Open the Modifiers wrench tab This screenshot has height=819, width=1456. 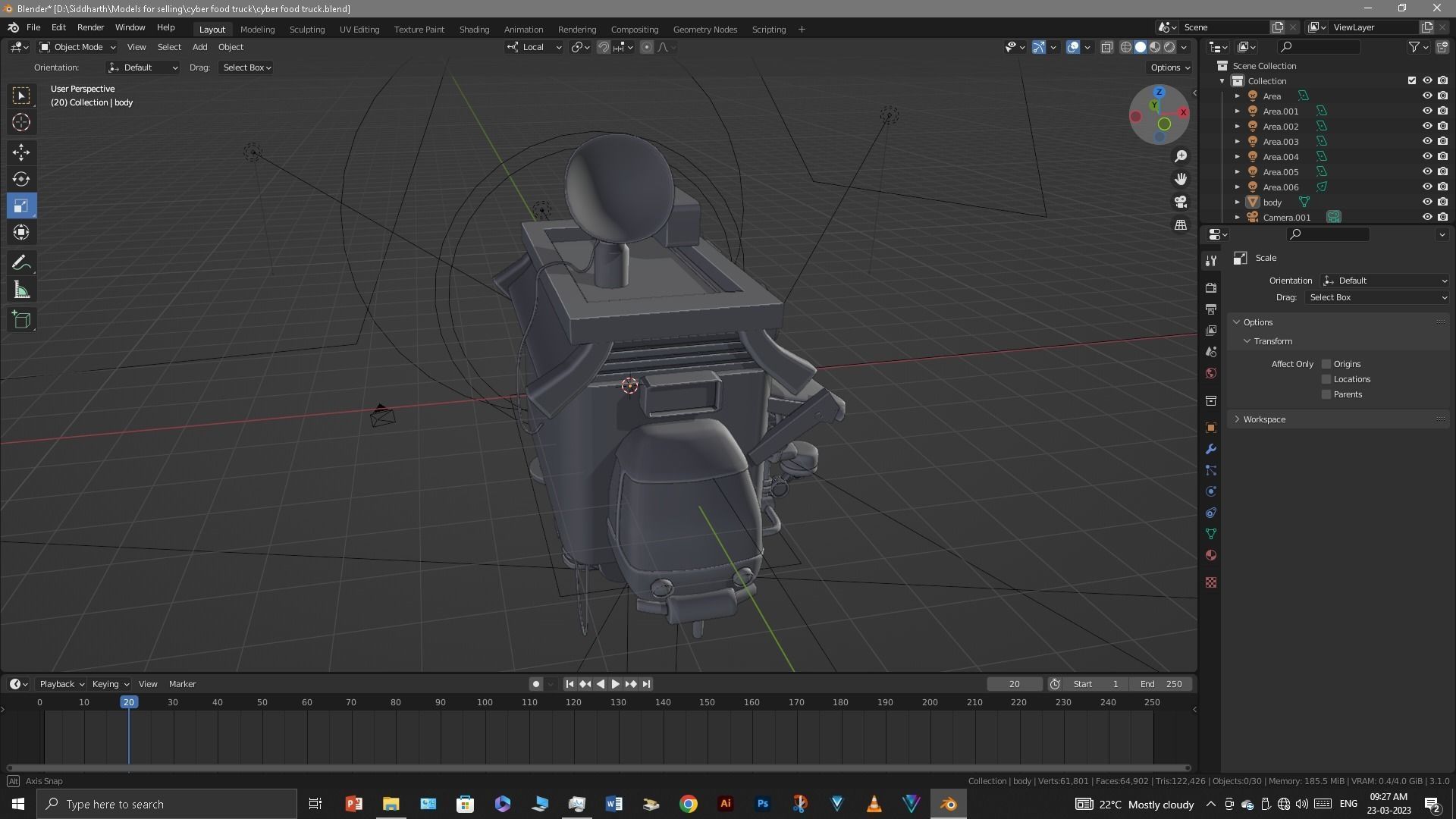click(1211, 449)
